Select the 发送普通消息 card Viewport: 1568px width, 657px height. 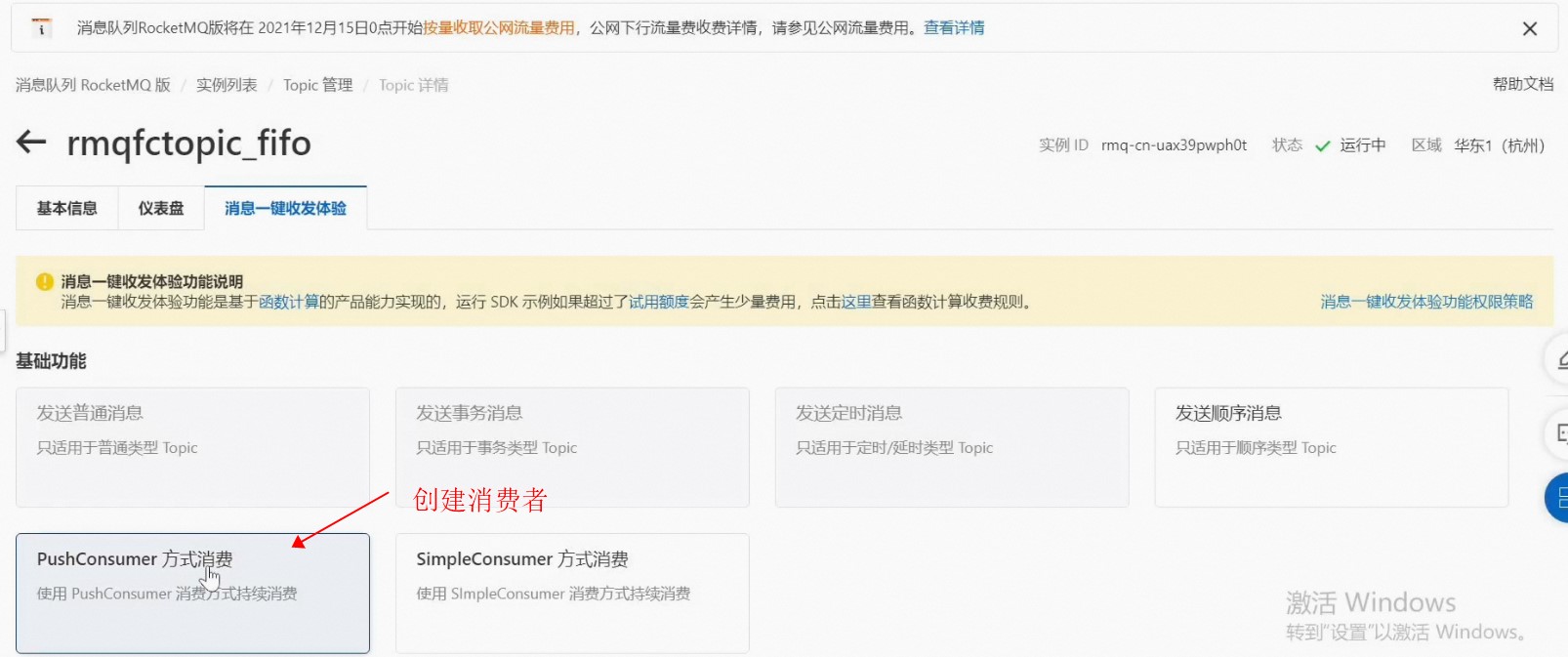pos(192,447)
